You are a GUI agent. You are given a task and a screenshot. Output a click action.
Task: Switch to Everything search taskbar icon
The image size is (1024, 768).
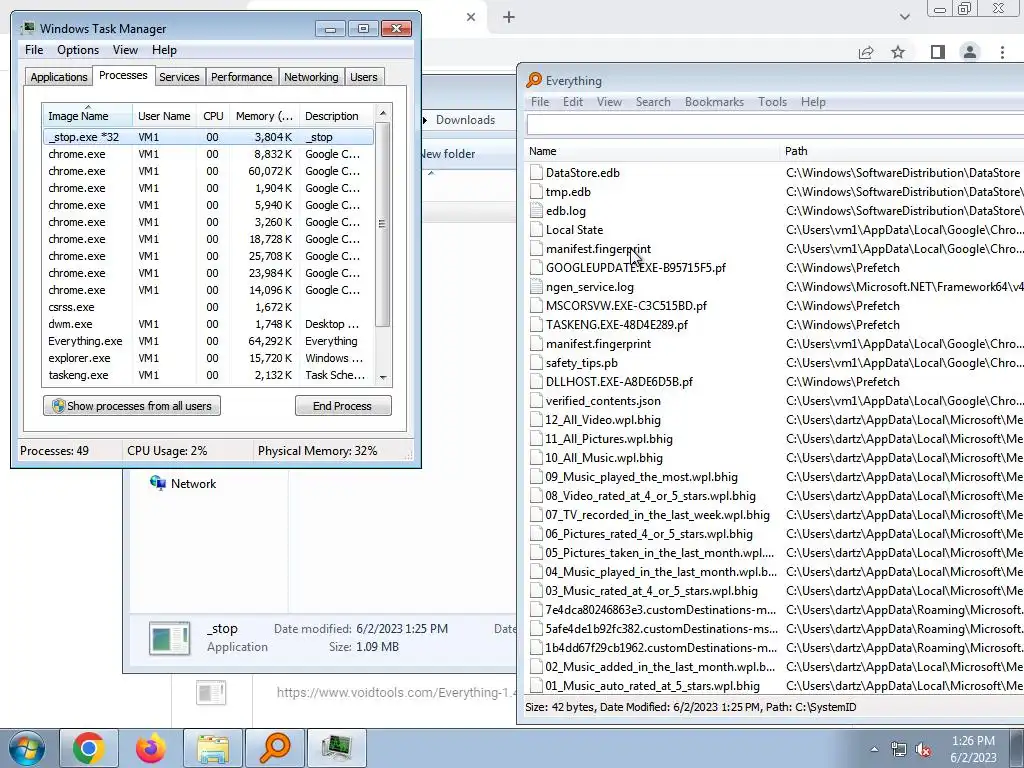[275, 748]
